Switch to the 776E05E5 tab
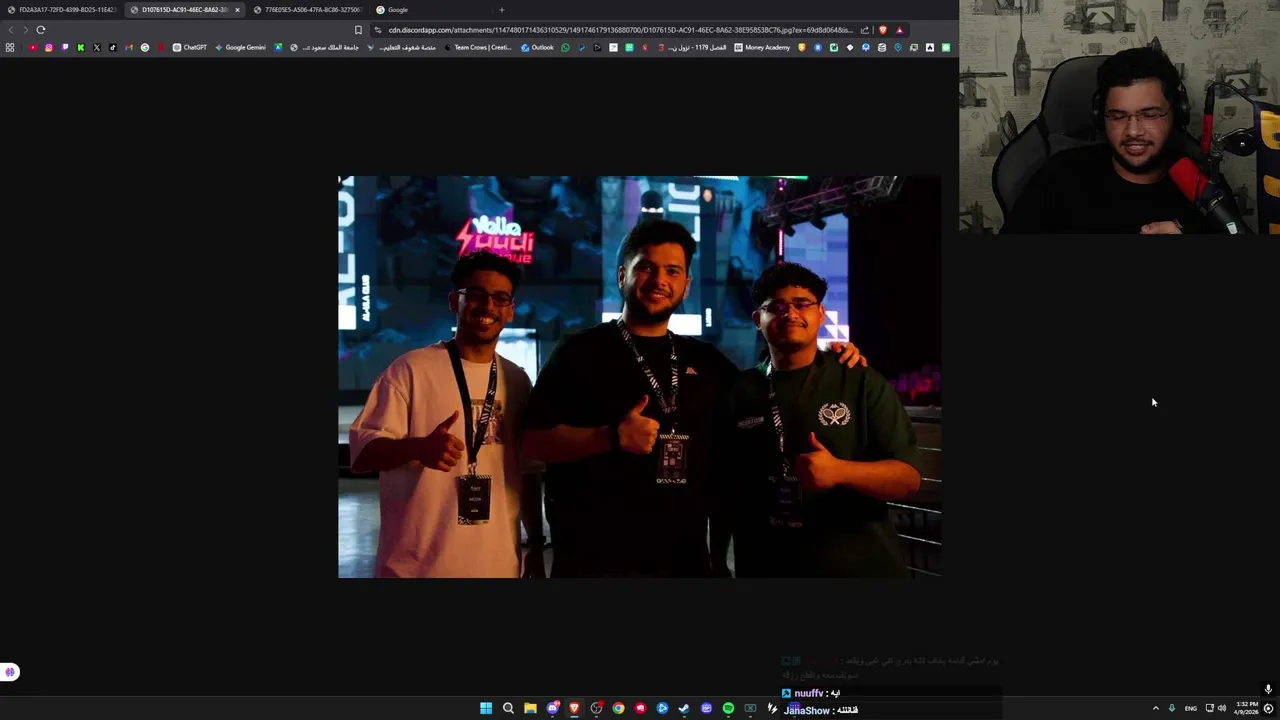 click(x=307, y=10)
